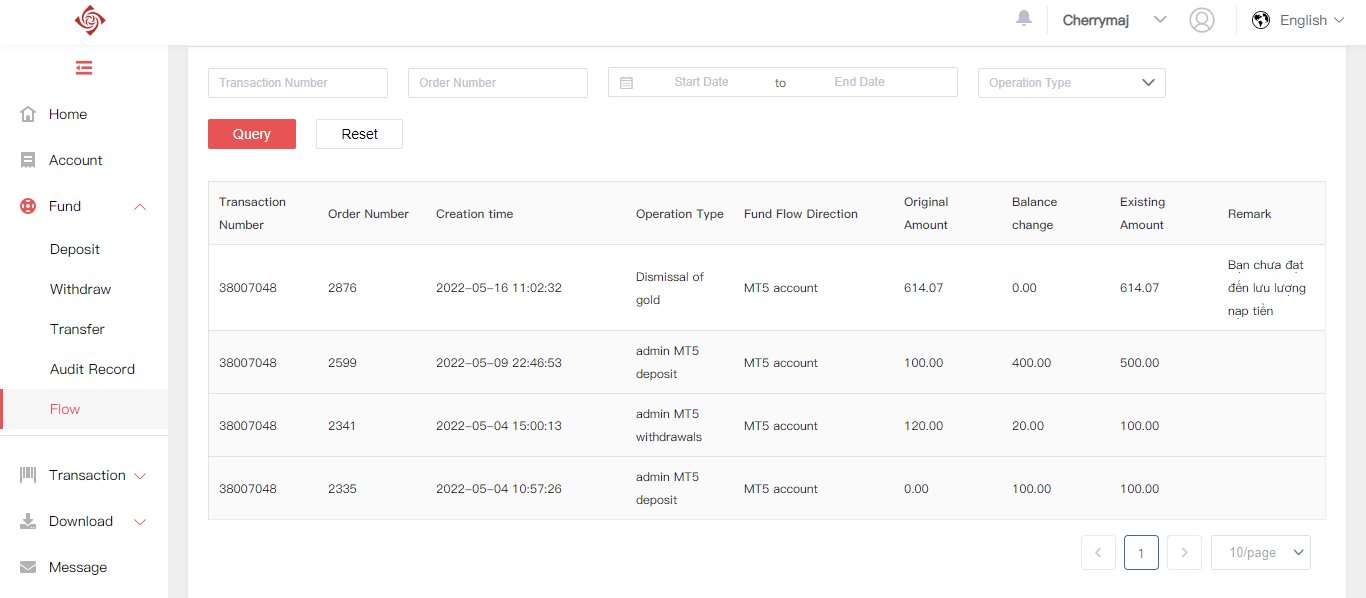Focus the Transaction Number input field
The width and height of the screenshot is (1366, 598).
click(298, 83)
